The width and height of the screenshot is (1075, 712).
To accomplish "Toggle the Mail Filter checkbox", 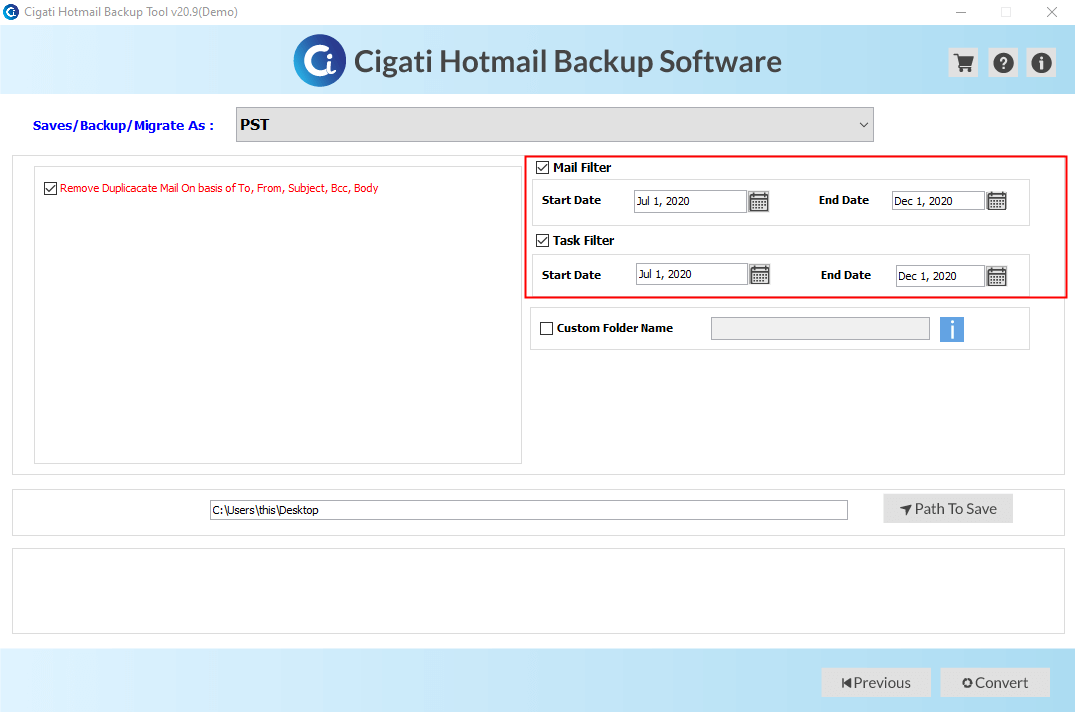I will pyautogui.click(x=542, y=167).
